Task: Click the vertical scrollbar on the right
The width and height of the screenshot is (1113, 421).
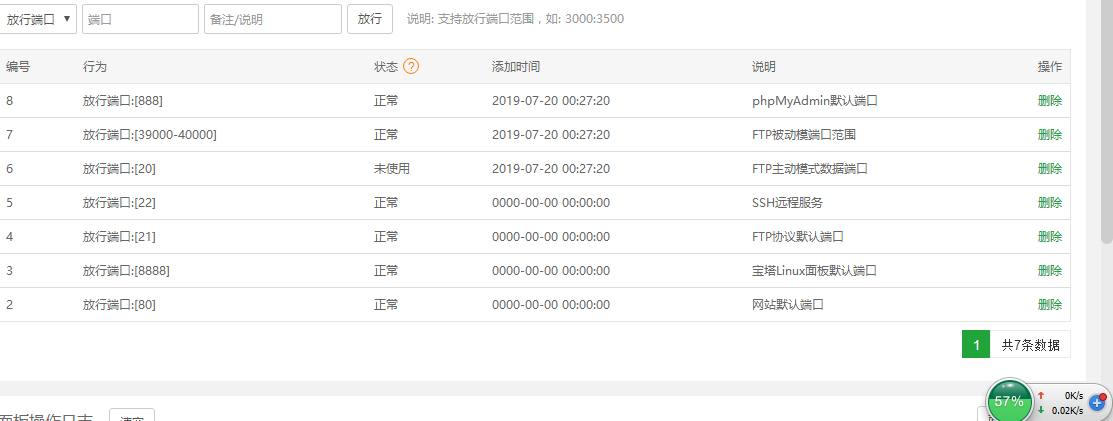Action: coord(1106,120)
